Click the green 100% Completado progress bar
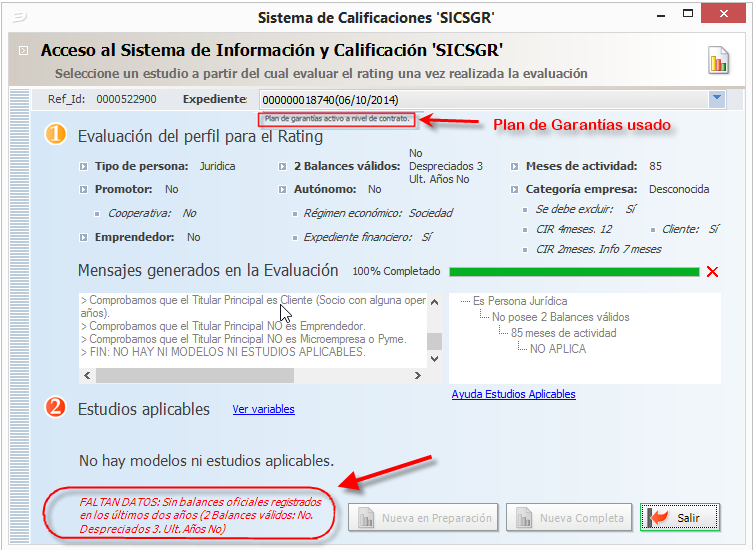The height and width of the screenshot is (550, 754). point(574,272)
